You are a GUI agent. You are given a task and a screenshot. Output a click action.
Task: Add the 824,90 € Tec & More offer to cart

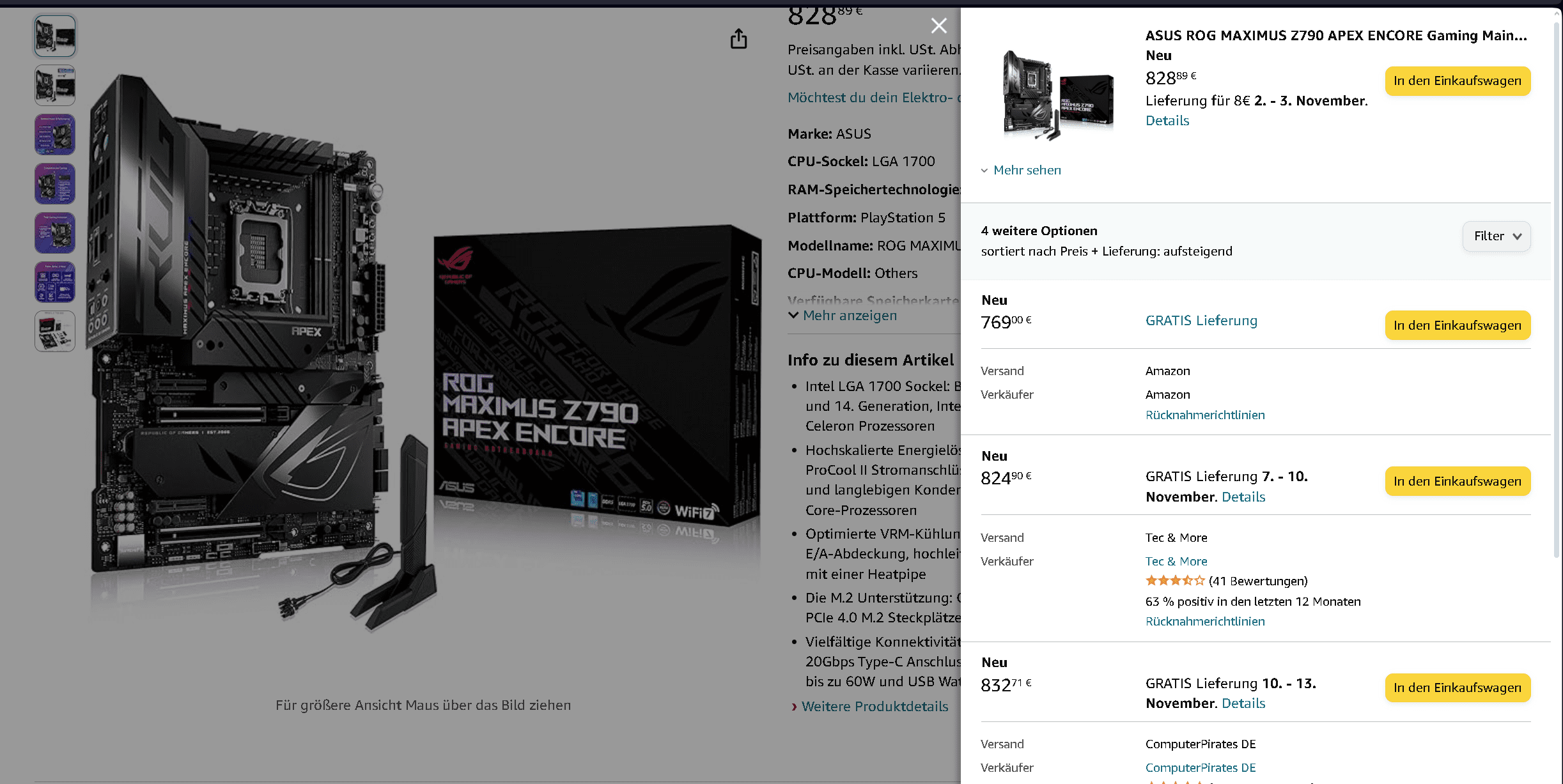[x=1458, y=481]
